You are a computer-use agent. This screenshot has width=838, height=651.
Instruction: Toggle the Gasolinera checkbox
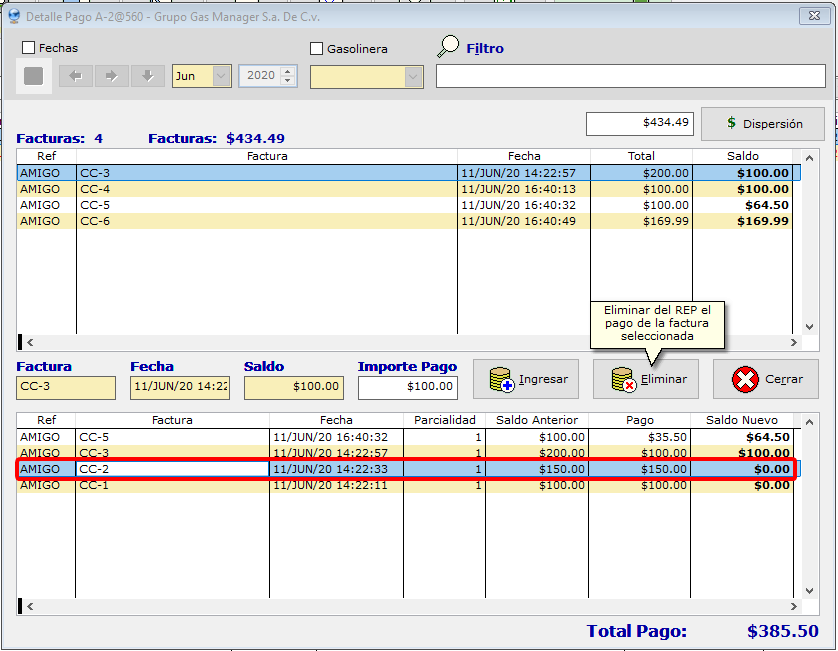click(317, 49)
